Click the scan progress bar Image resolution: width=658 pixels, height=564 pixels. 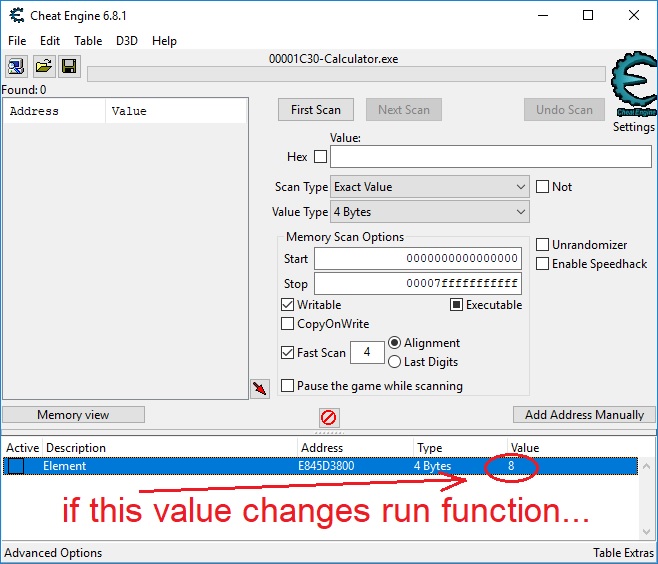pyautogui.click(x=346, y=74)
